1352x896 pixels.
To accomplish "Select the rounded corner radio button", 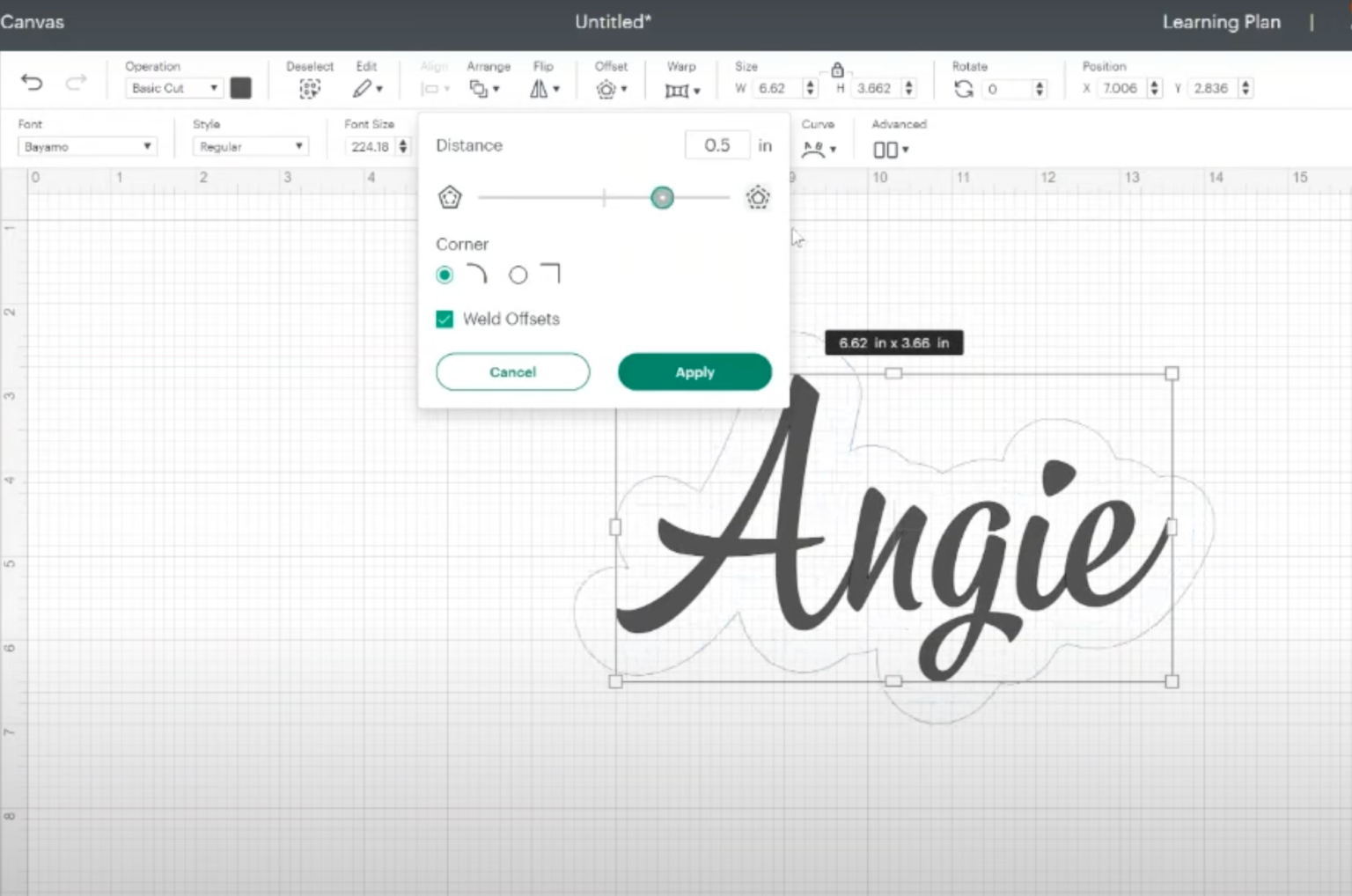I will tap(445, 275).
